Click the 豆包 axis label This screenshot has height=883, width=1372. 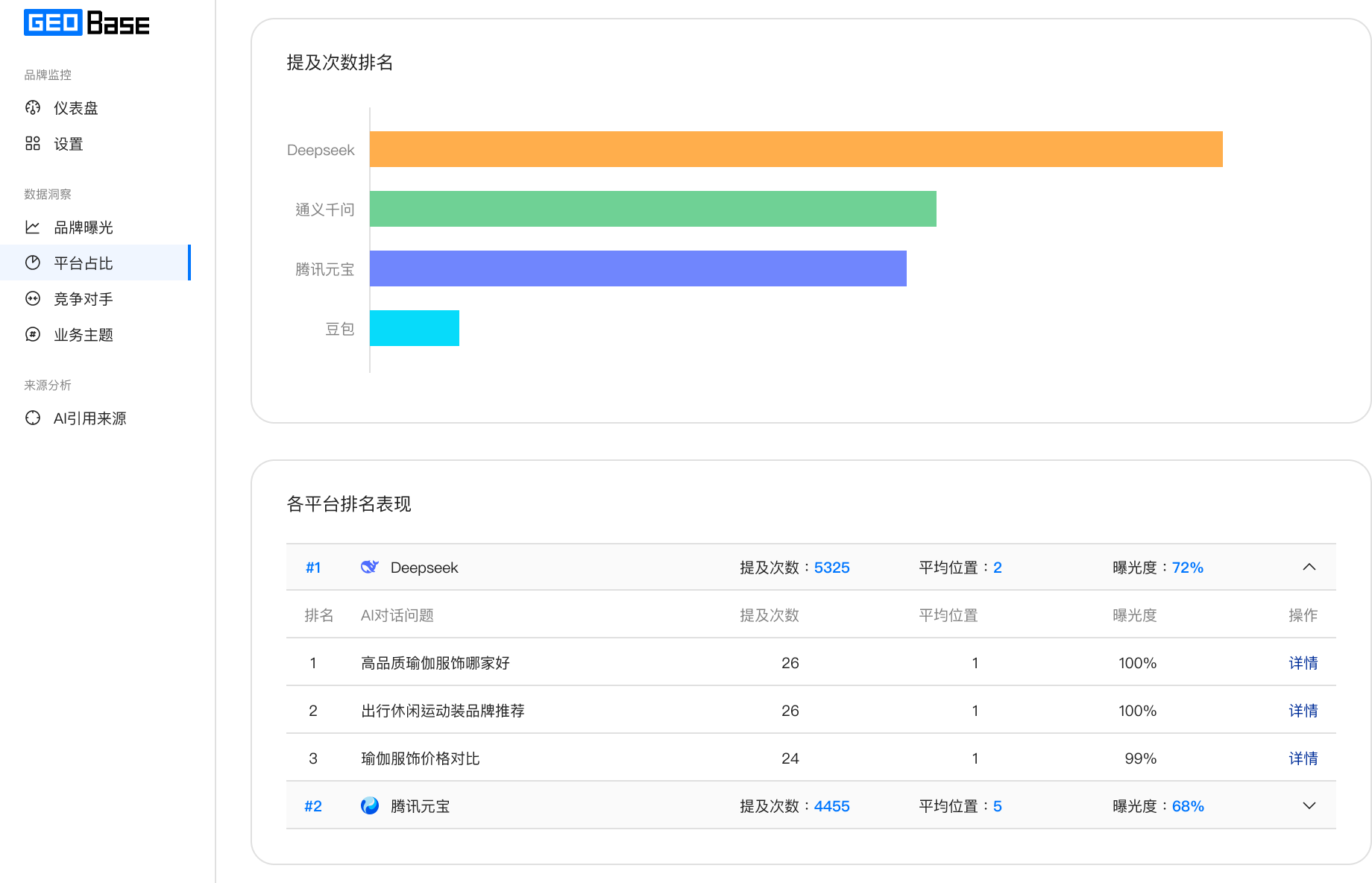340,328
